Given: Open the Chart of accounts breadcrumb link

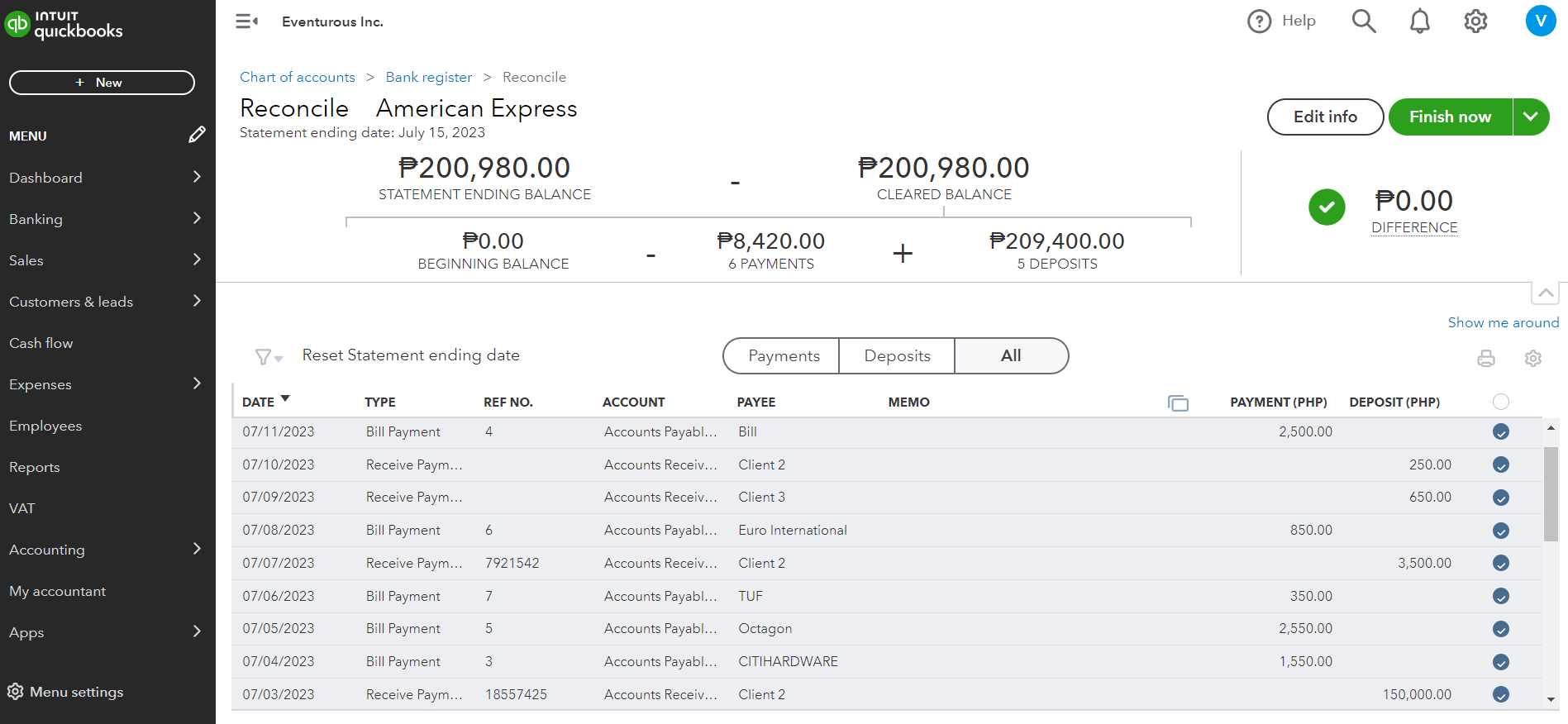Looking at the screenshot, I should tap(298, 77).
